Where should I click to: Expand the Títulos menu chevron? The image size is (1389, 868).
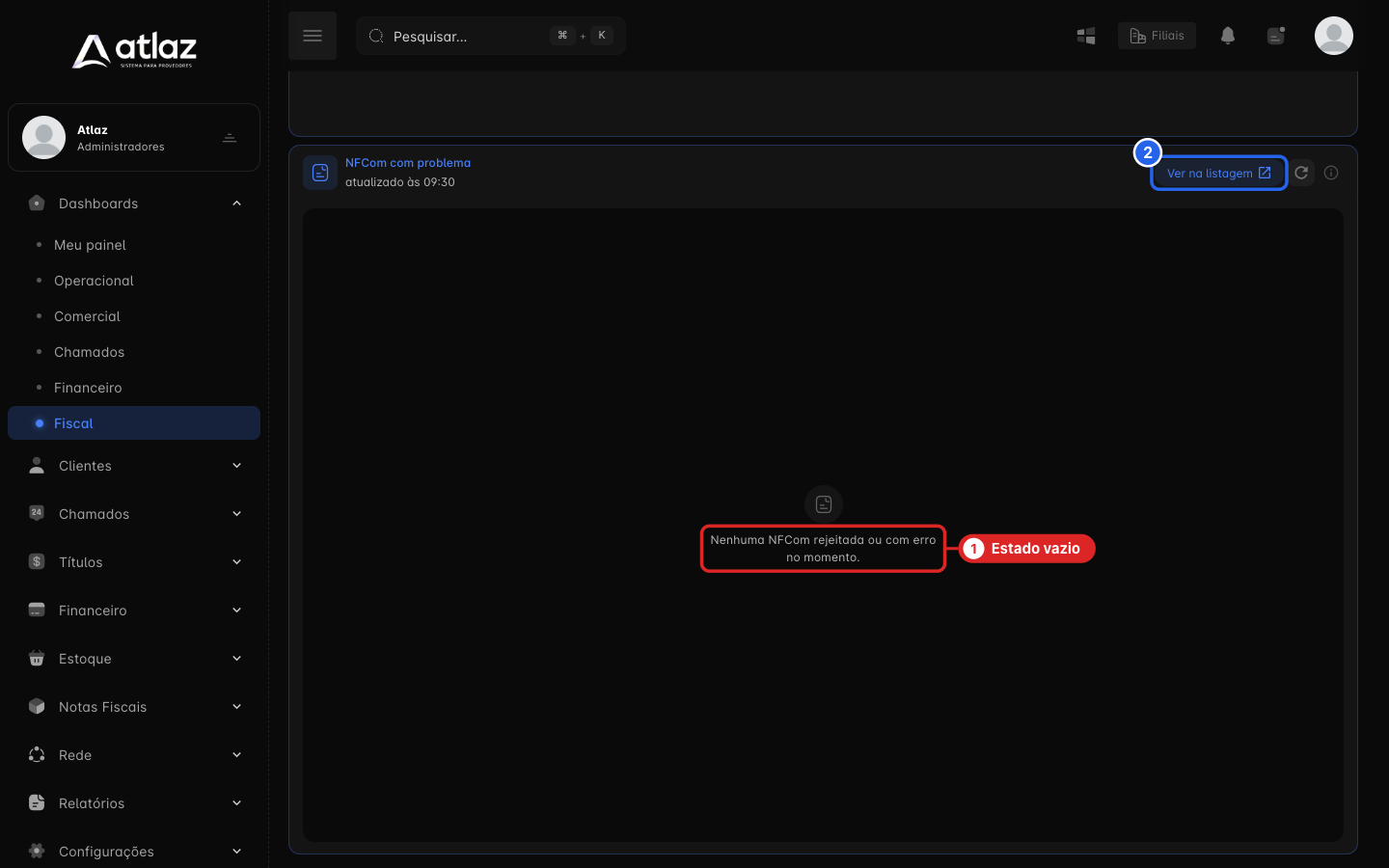pyautogui.click(x=236, y=562)
